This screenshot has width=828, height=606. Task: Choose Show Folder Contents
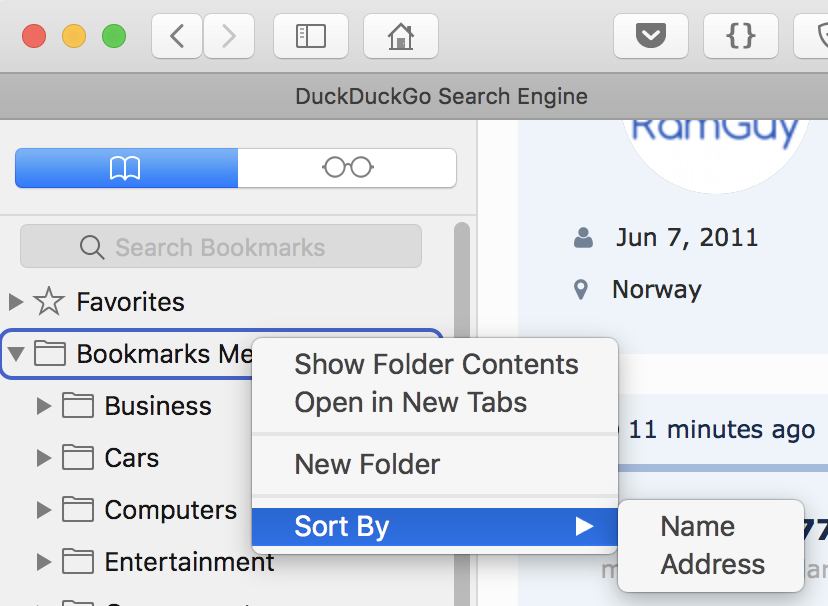436,365
